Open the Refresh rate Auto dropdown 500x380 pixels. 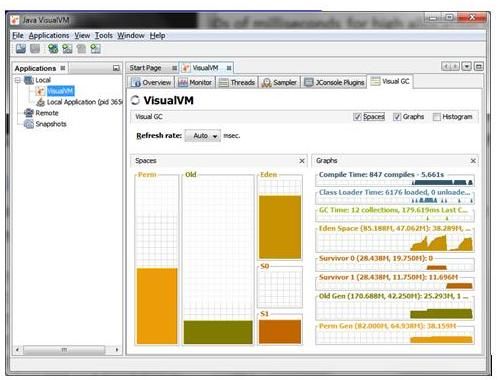(203, 136)
